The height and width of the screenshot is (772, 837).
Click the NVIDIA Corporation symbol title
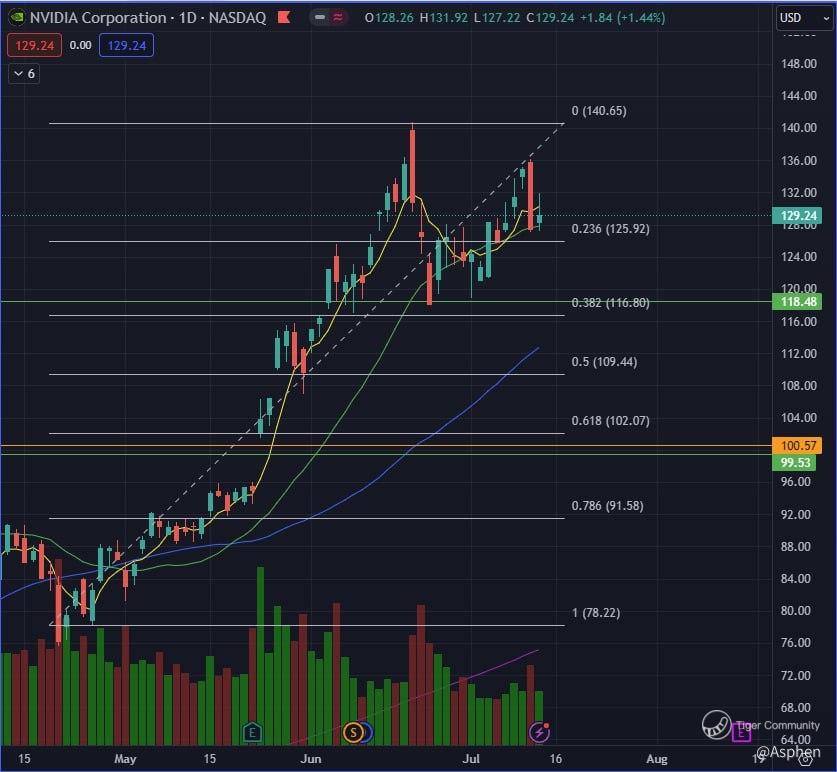pos(98,18)
